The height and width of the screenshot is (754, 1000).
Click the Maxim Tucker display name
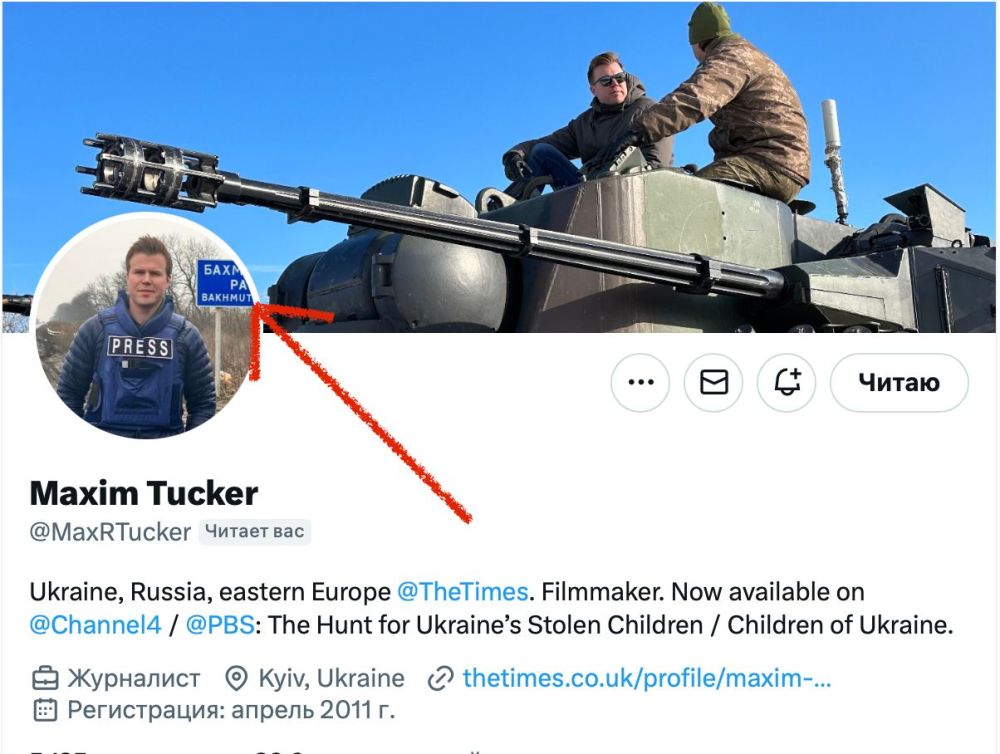tap(144, 493)
